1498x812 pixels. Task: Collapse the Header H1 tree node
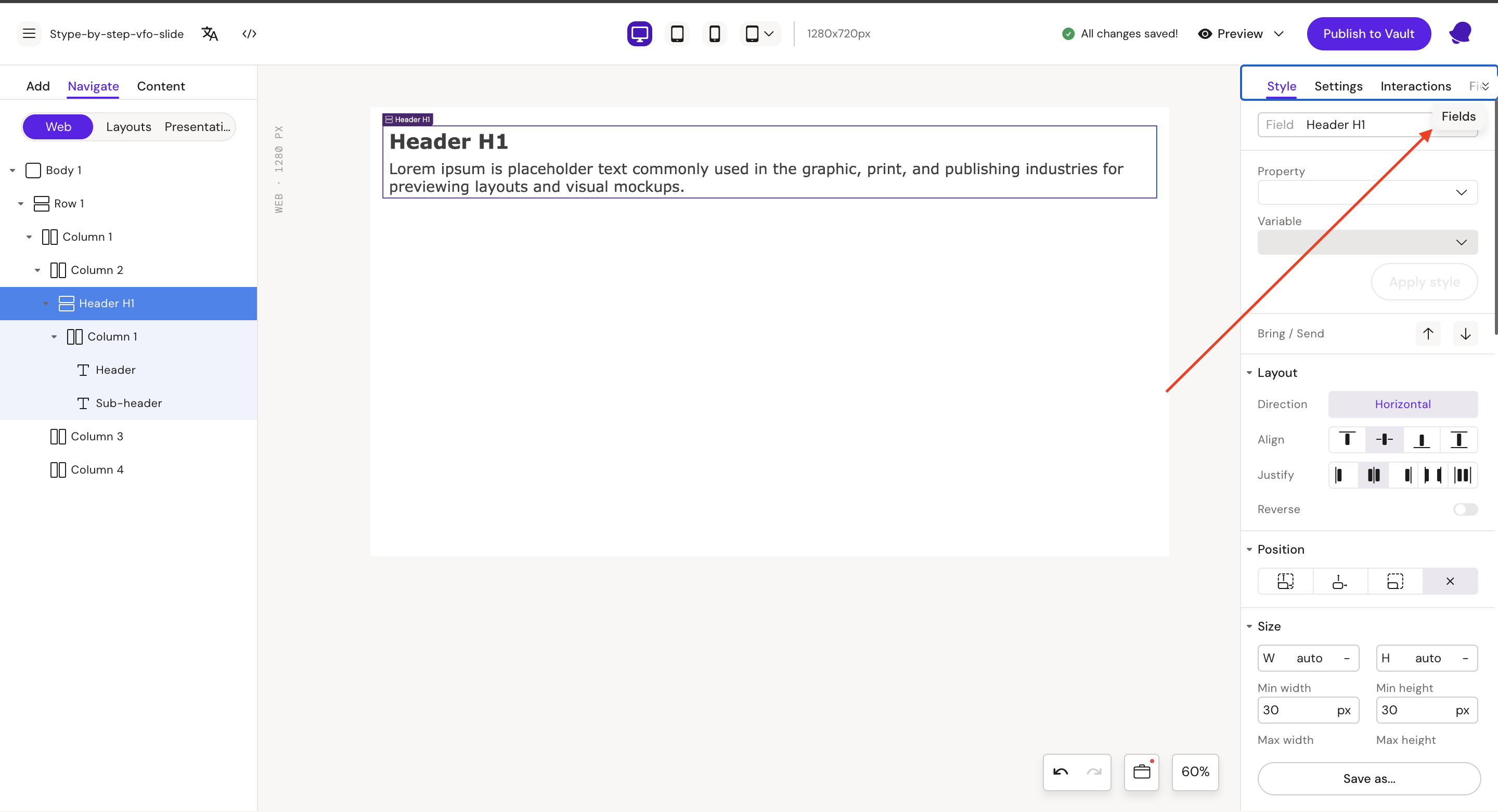46,304
